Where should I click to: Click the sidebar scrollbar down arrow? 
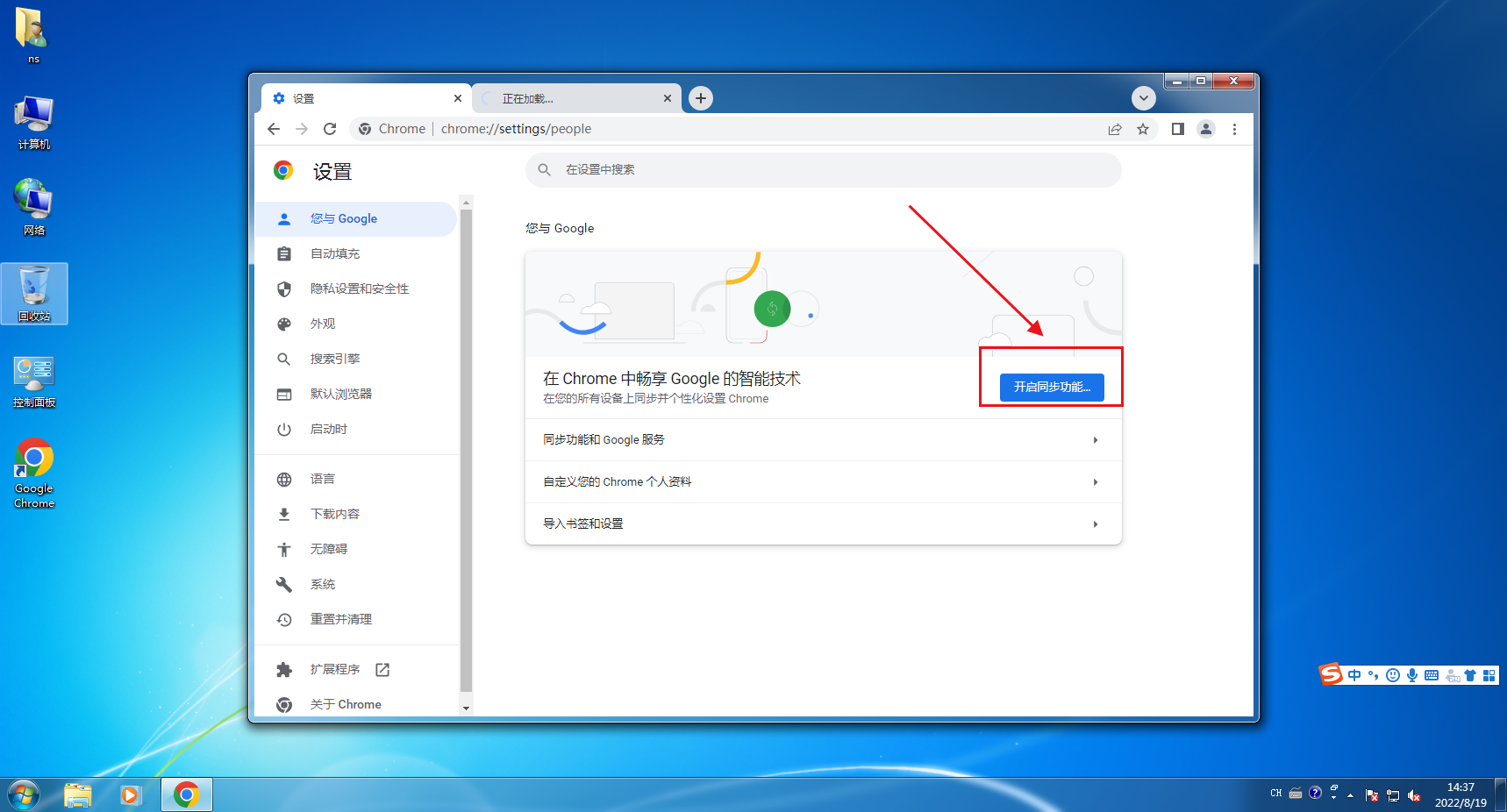point(466,708)
